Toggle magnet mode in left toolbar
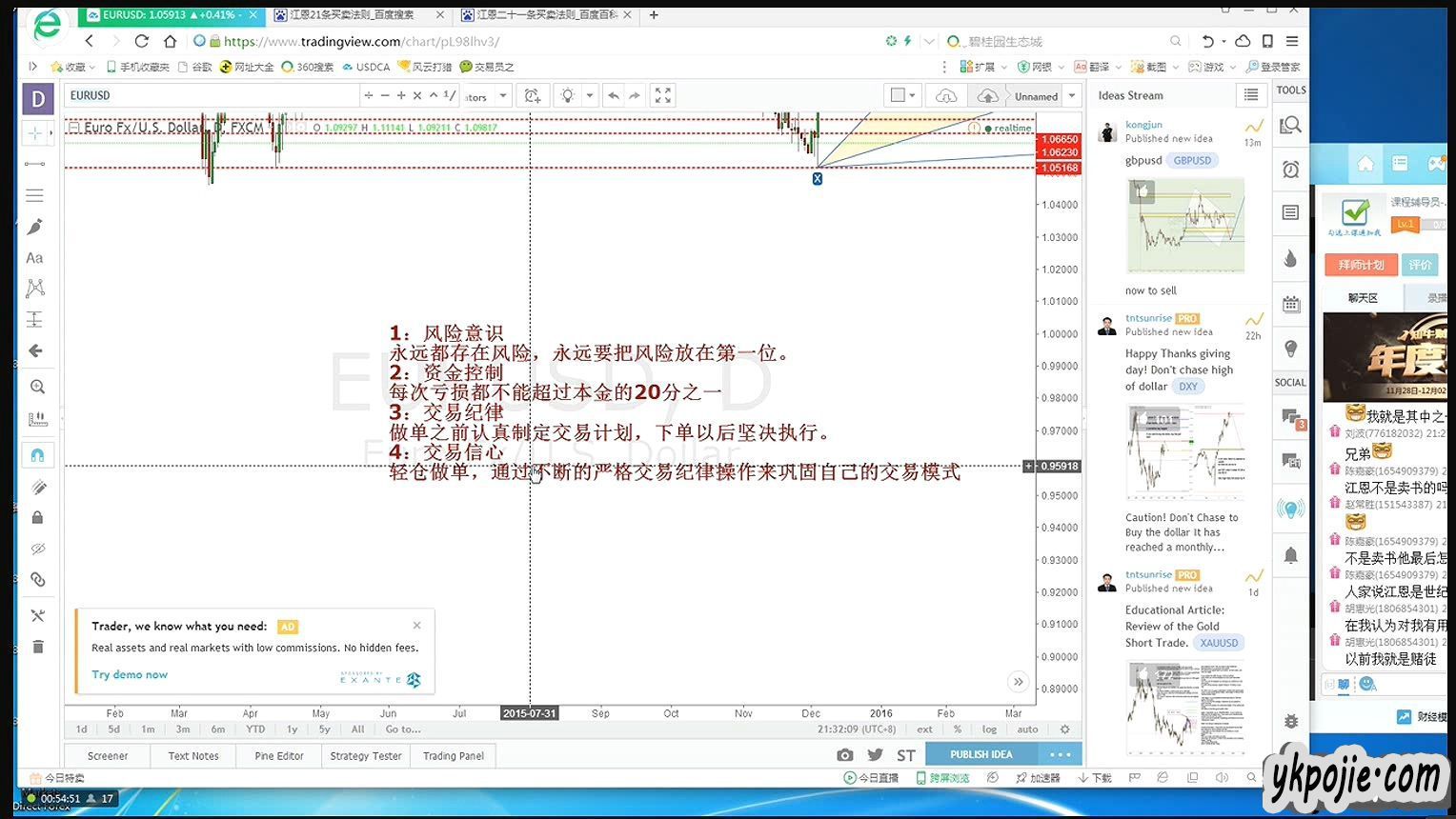The height and width of the screenshot is (819, 1456). (x=37, y=455)
